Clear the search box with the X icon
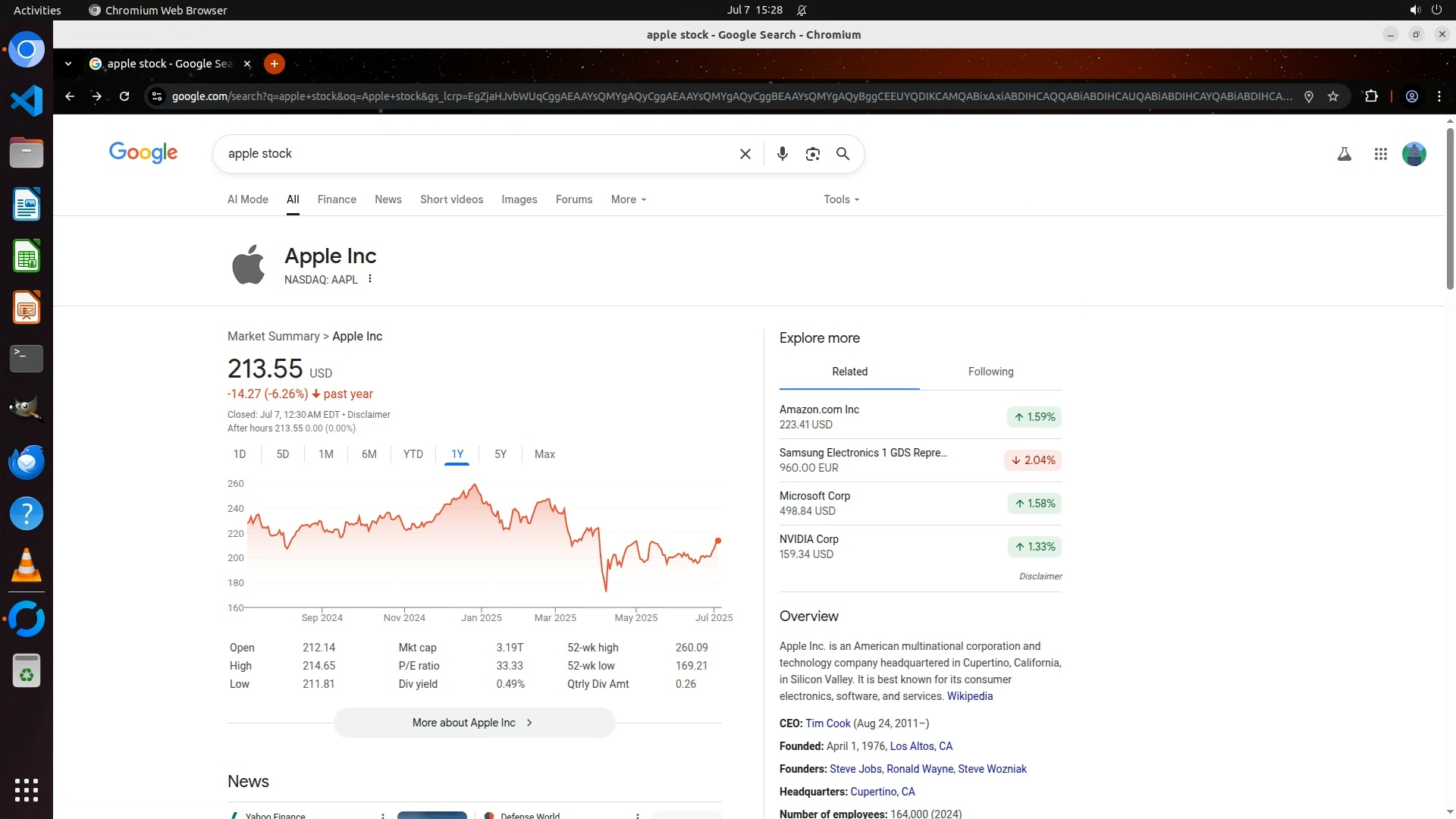The width and height of the screenshot is (1456, 819). click(x=745, y=154)
